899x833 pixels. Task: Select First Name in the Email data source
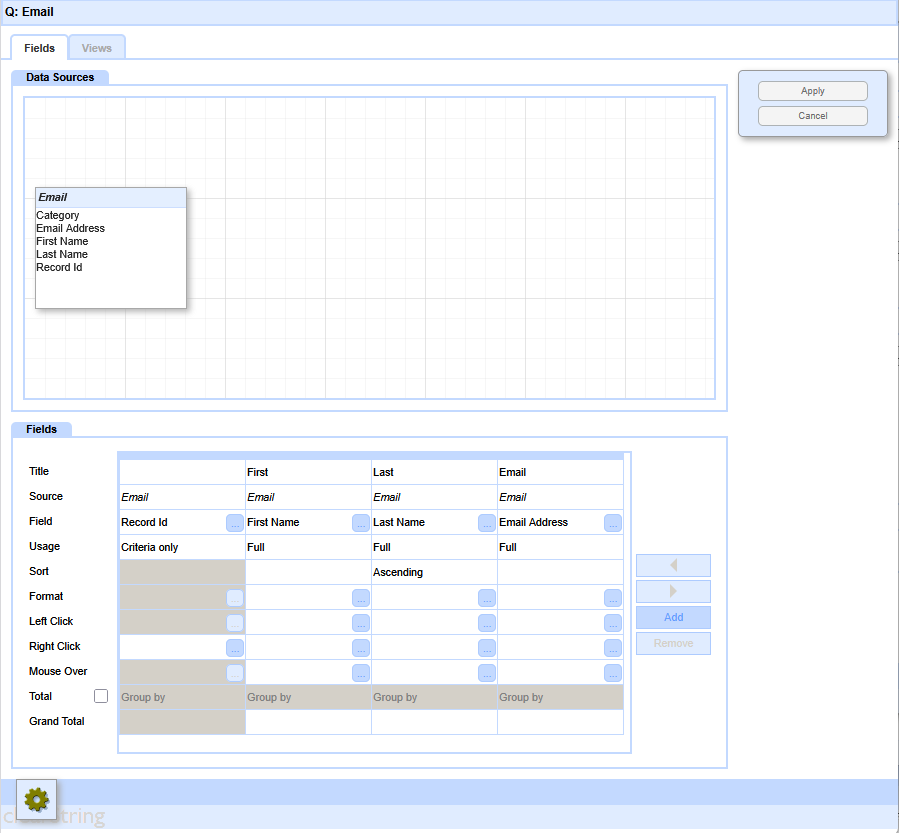coord(62,241)
